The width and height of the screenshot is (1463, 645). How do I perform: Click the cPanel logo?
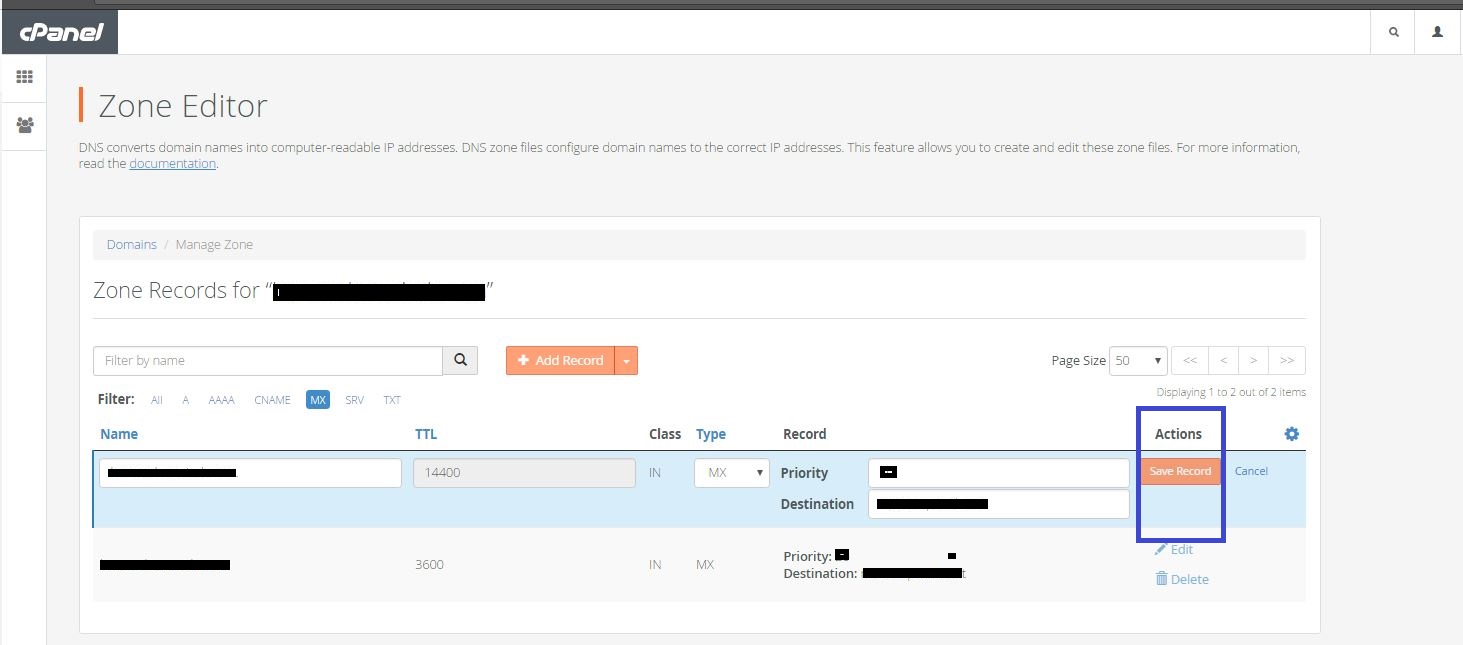tap(60, 32)
